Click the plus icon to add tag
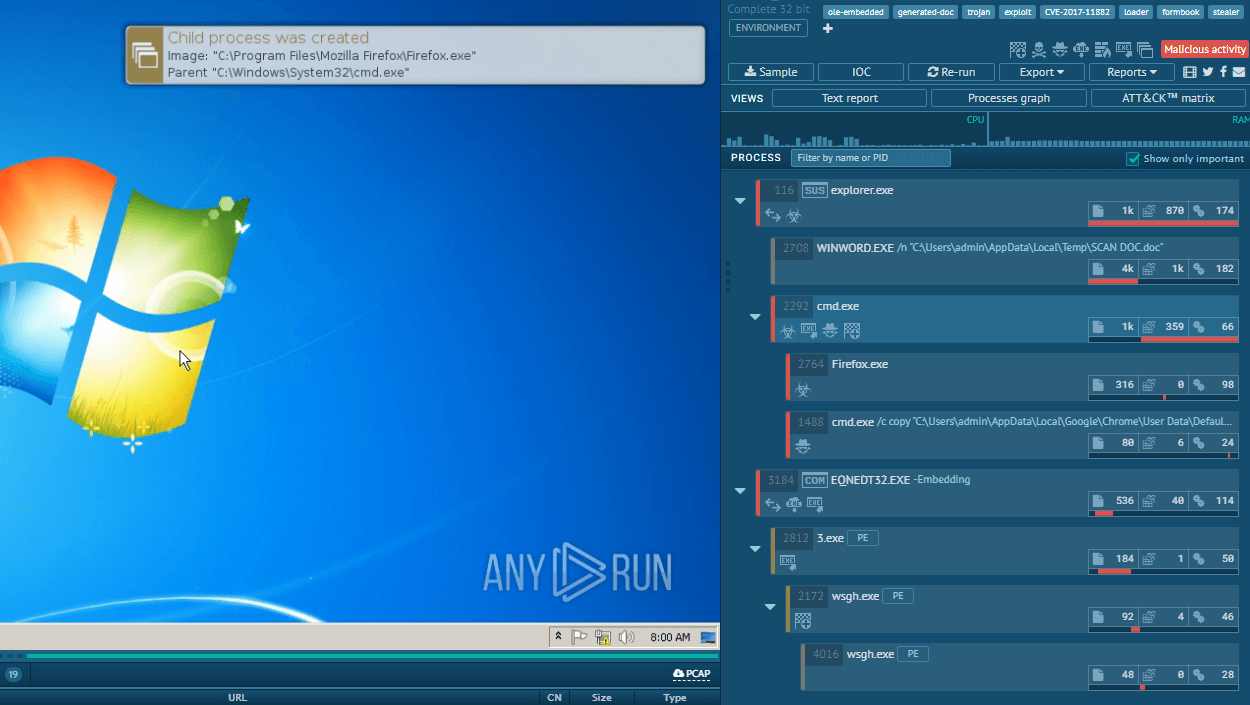The image size is (1250, 705). (x=827, y=28)
